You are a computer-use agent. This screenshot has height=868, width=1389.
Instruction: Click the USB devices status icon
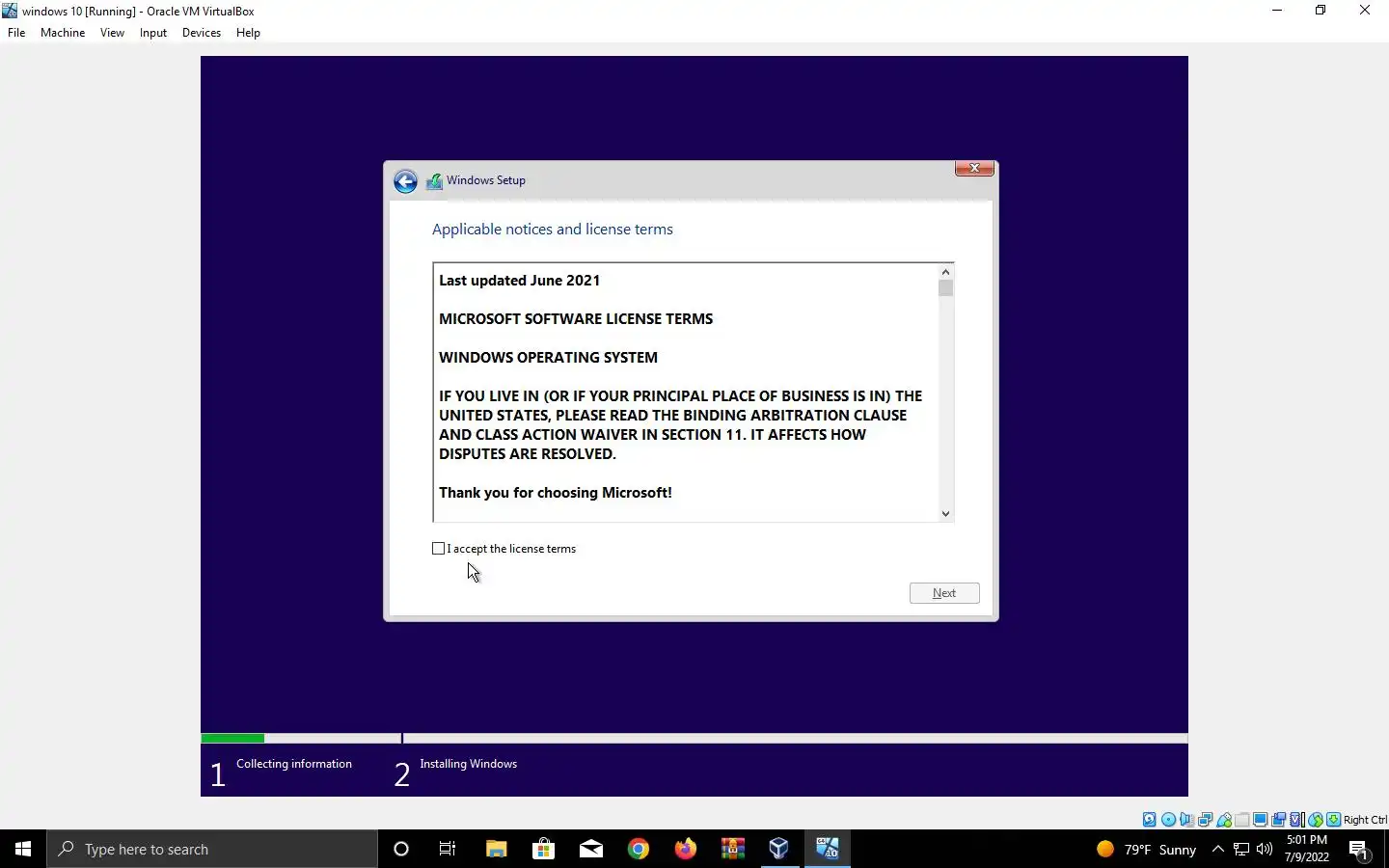(1224, 820)
